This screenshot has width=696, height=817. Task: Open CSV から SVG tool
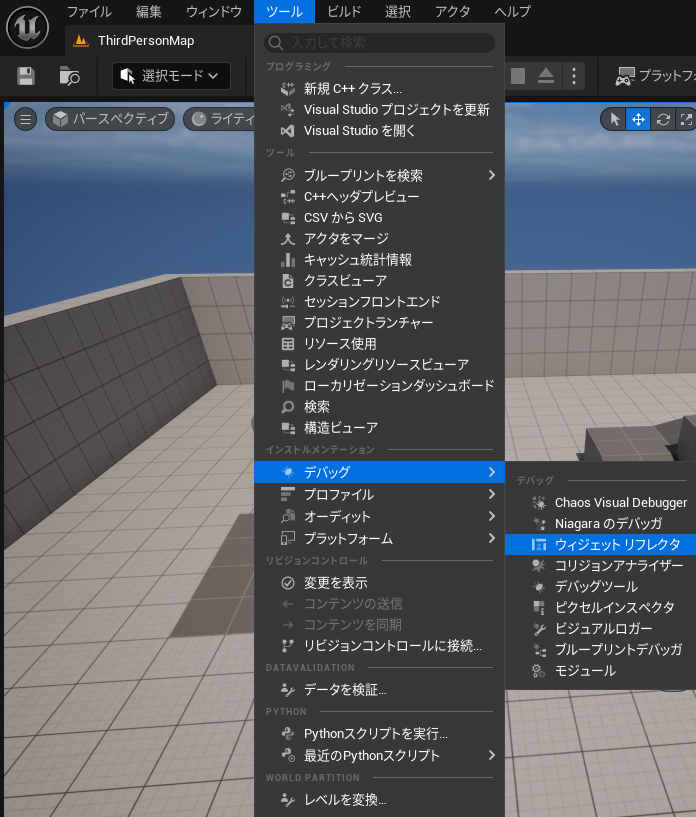pyautogui.click(x=379, y=217)
